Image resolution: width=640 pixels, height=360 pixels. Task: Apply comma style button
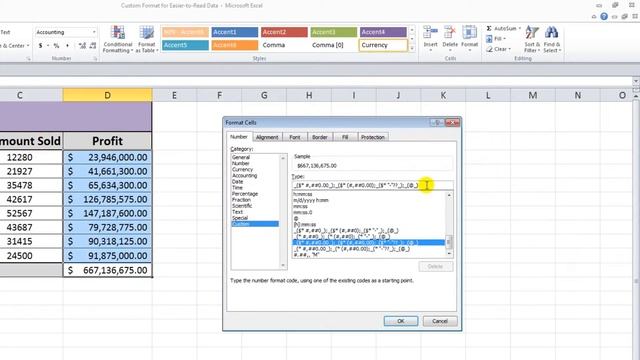(67, 46)
